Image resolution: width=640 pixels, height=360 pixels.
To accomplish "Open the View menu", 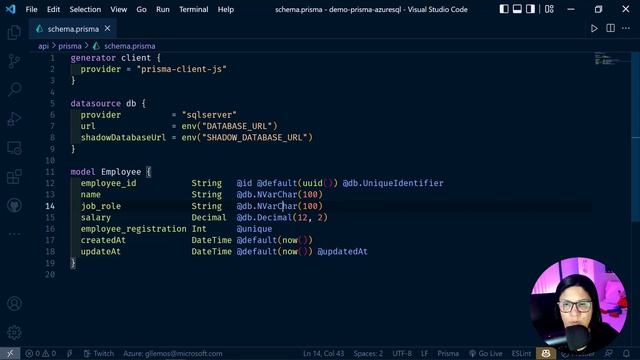I will click(x=118, y=9).
